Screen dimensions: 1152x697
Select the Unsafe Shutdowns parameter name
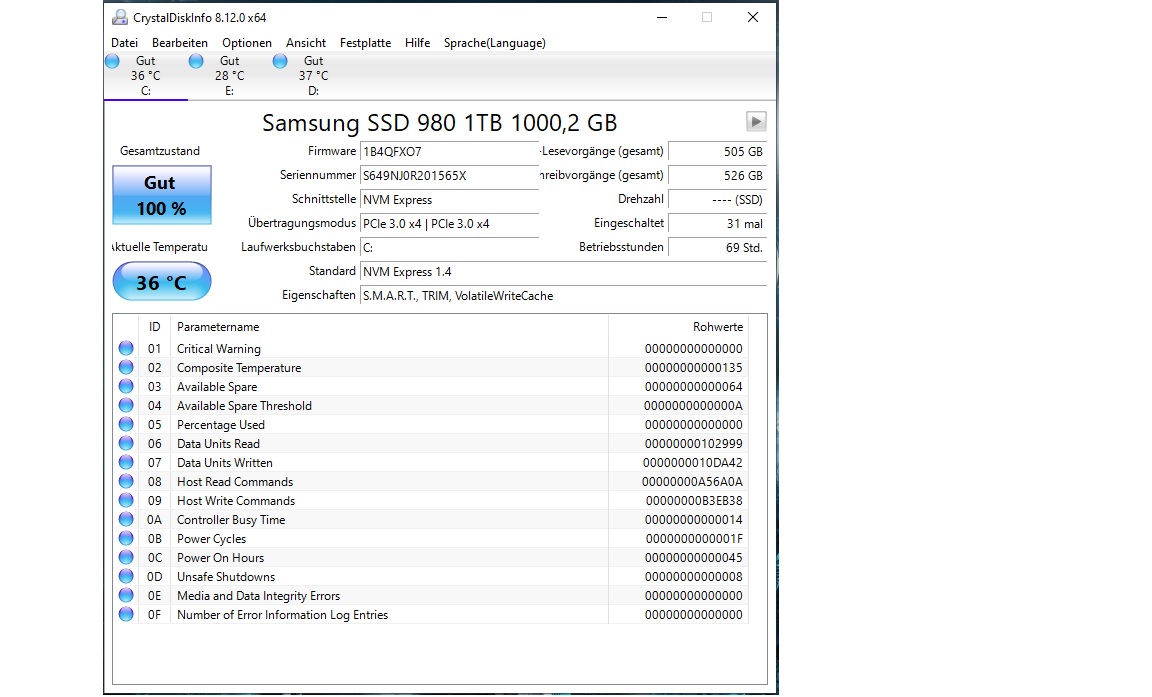coord(226,577)
